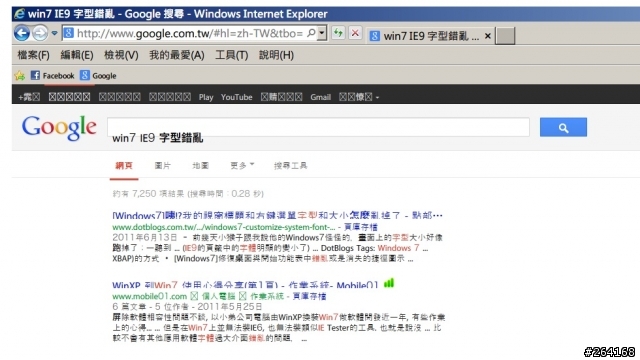Viewport: 640px width, 360px height.
Task: Click the 搜尋工具 button
Action: point(291,166)
